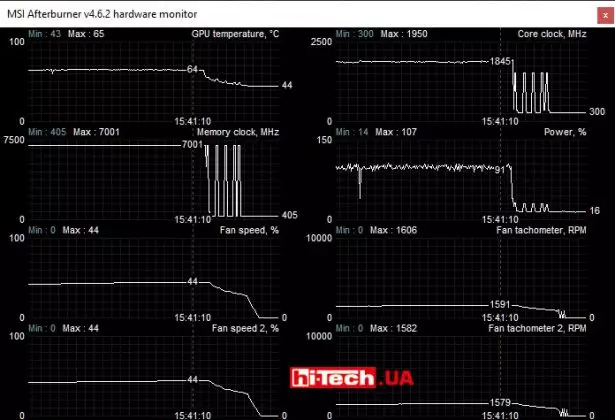Click the 1591 fan tachometer marker value
The image size is (615, 420).
click(500, 304)
